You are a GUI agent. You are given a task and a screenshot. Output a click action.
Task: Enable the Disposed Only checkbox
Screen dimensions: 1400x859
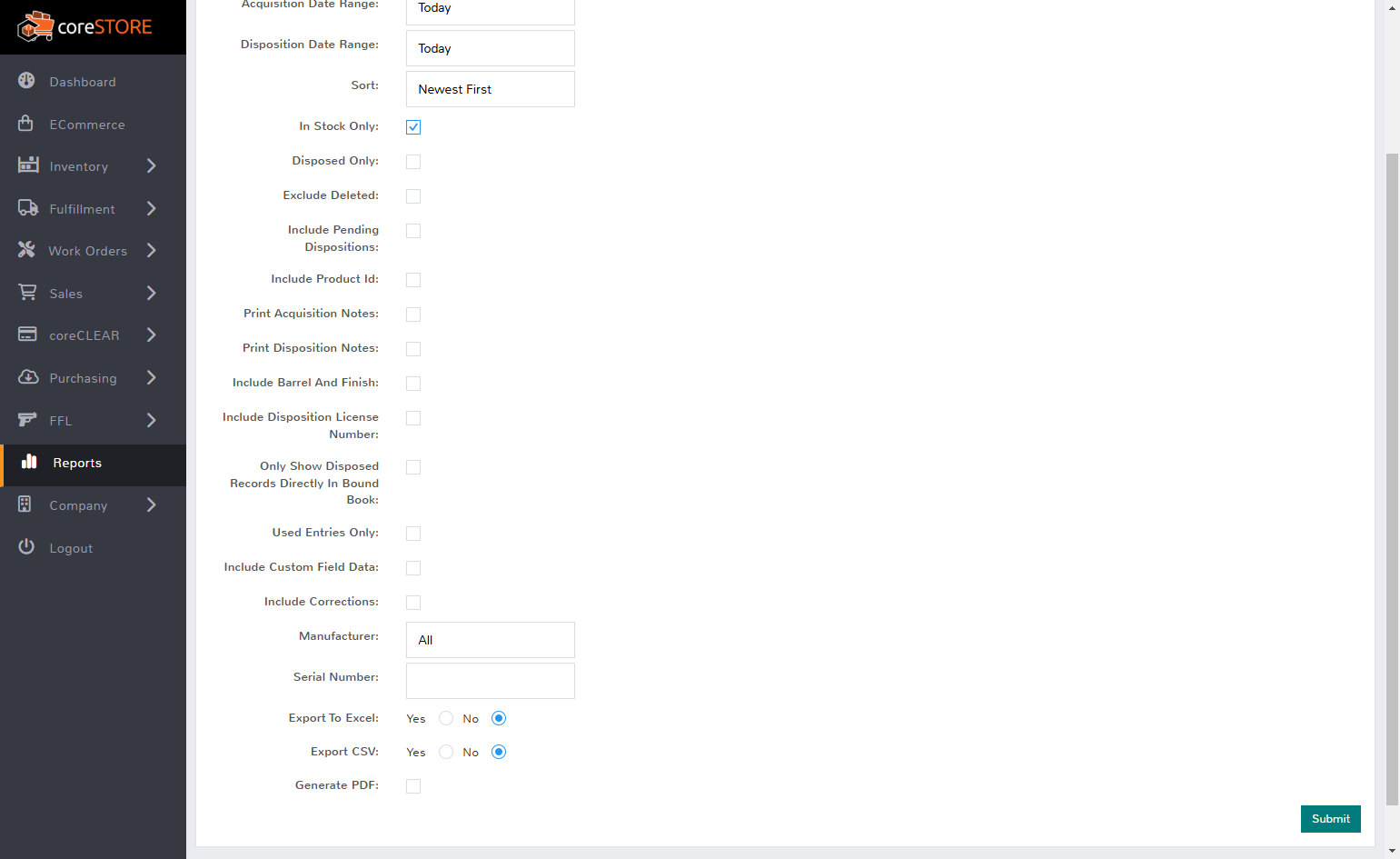point(413,162)
